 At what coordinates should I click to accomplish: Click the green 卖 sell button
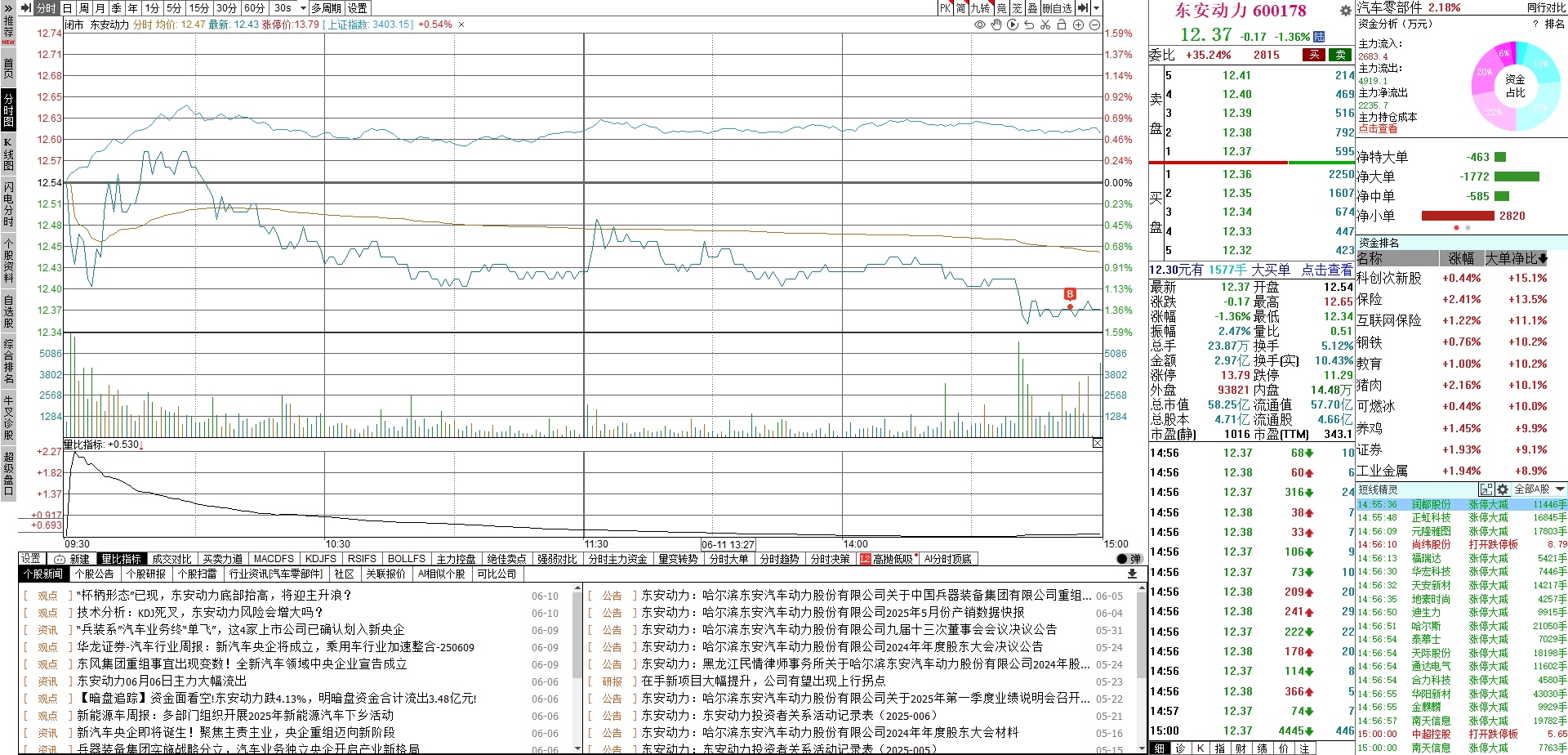(x=1340, y=55)
